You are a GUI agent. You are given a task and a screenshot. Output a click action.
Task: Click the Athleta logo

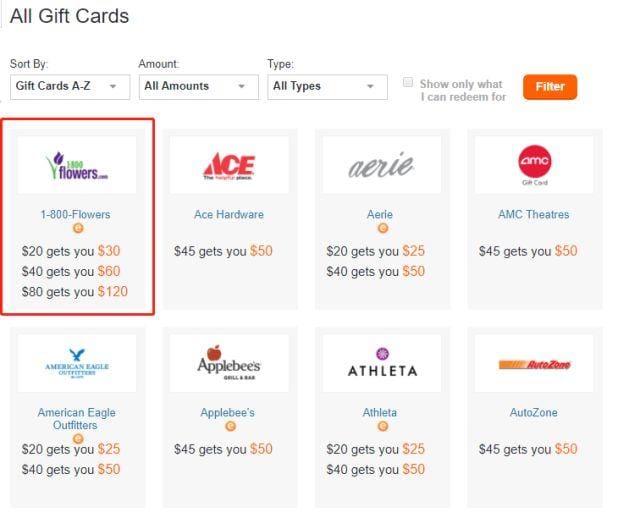point(381,364)
